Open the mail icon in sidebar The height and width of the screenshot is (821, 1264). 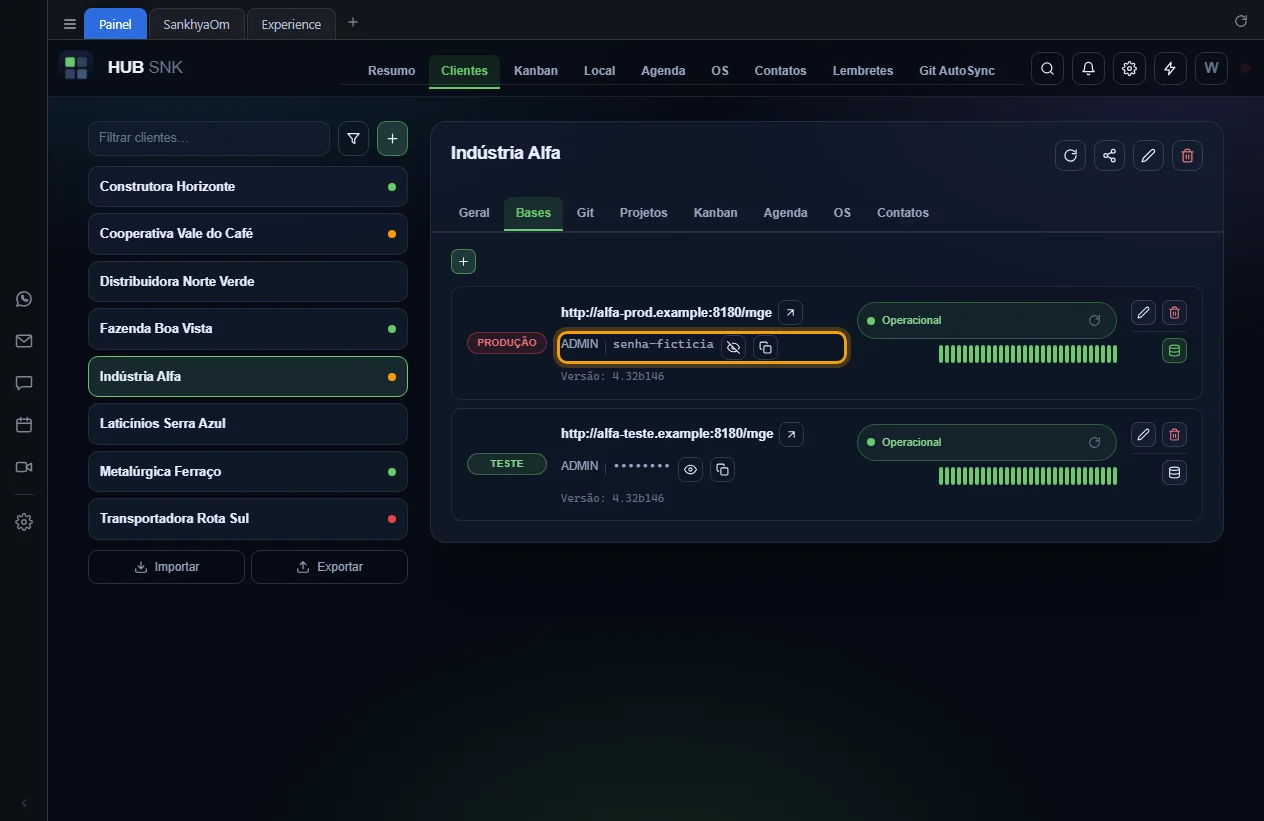[x=24, y=341]
